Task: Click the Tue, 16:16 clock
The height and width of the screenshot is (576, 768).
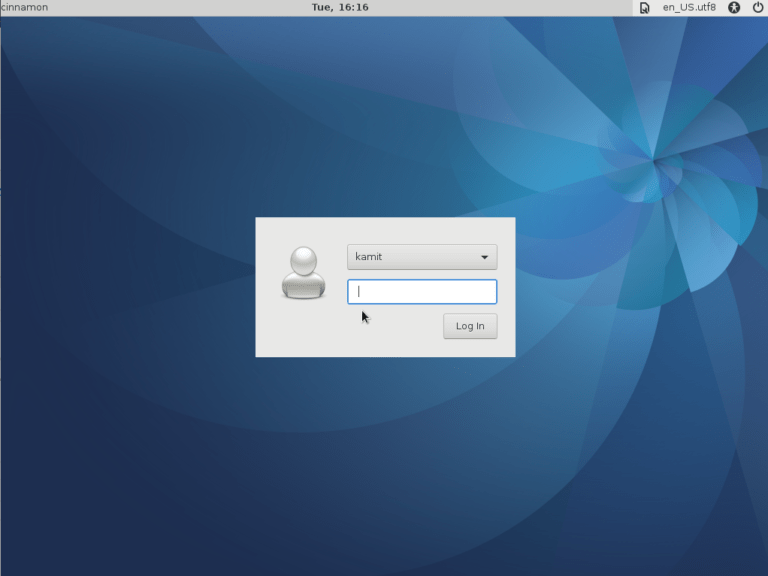Action: [x=340, y=7]
